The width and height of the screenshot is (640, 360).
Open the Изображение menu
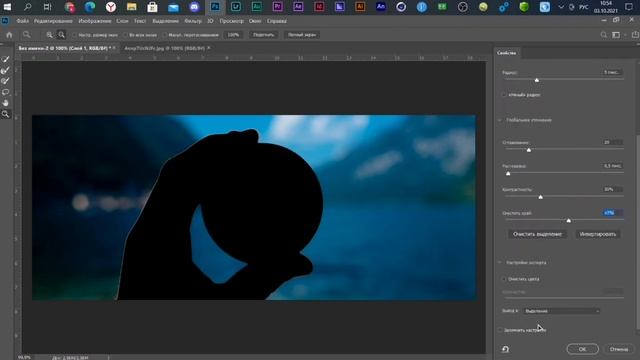click(95, 21)
